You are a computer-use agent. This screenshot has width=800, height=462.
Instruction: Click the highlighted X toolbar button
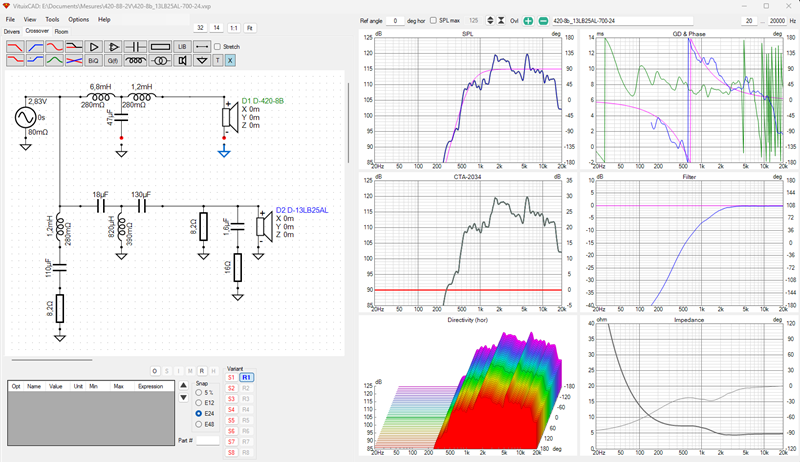(230, 61)
